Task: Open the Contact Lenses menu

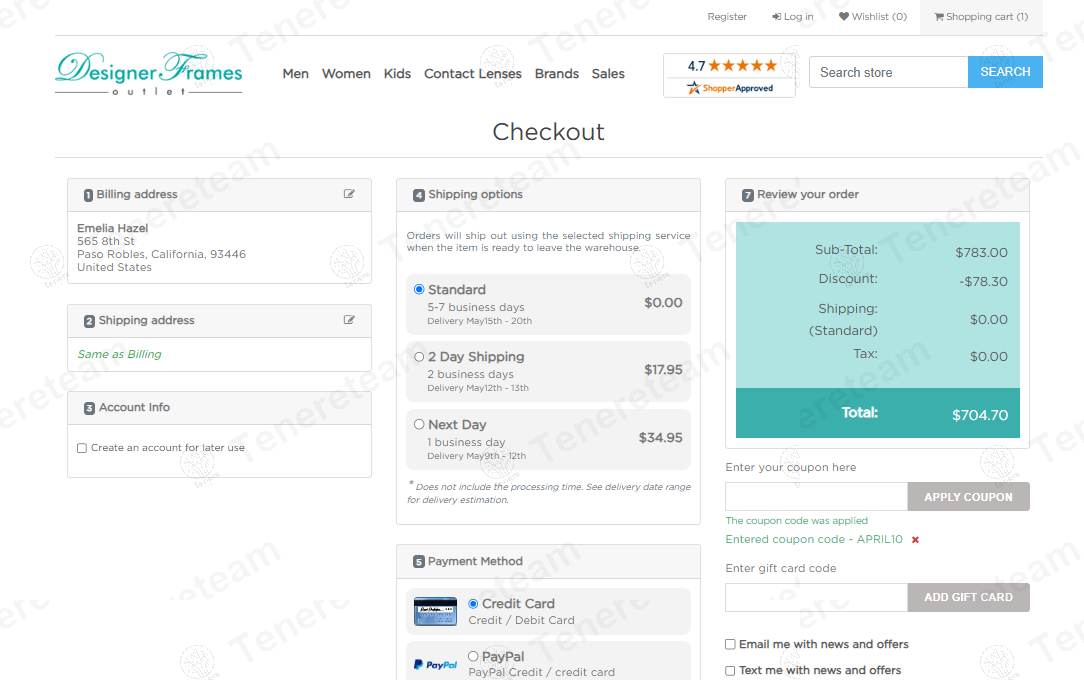Action: tap(472, 74)
